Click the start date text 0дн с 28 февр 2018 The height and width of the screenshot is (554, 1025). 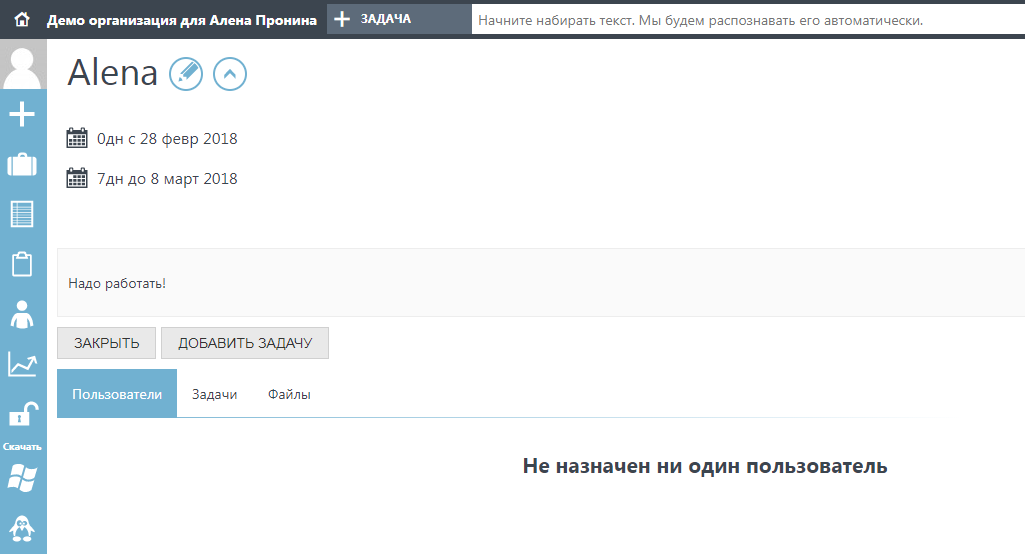click(x=167, y=139)
